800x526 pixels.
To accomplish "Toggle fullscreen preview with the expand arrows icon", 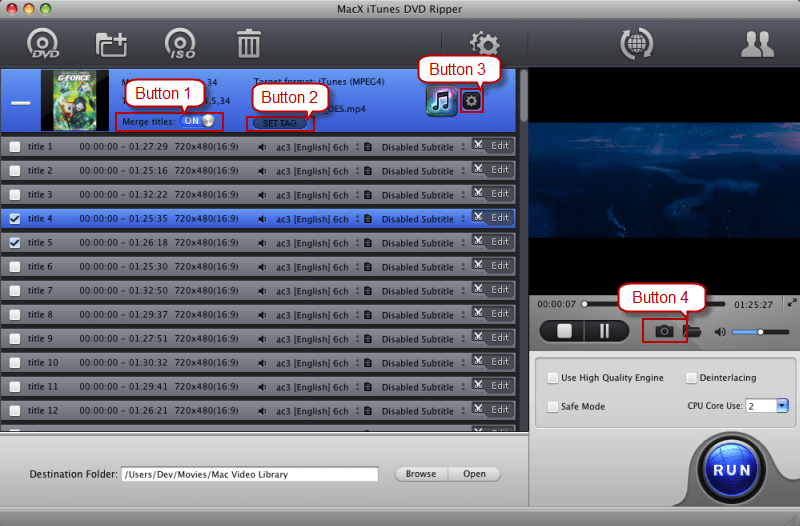I will (792, 303).
